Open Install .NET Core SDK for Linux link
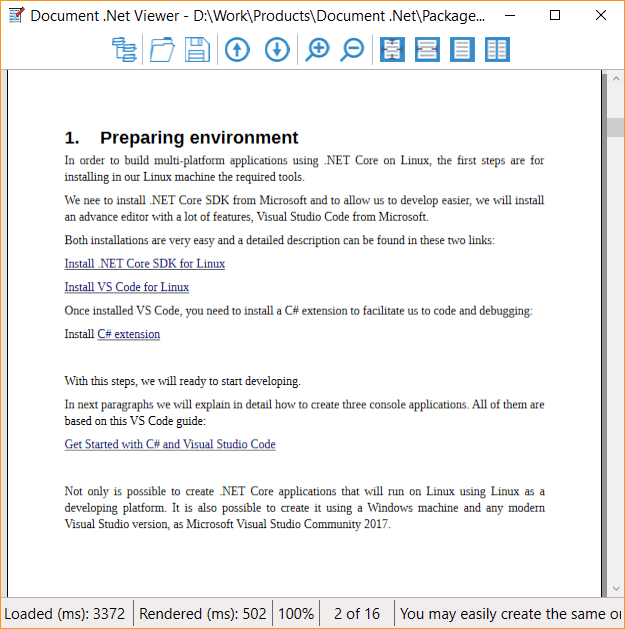The height and width of the screenshot is (629, 625). 145,264
